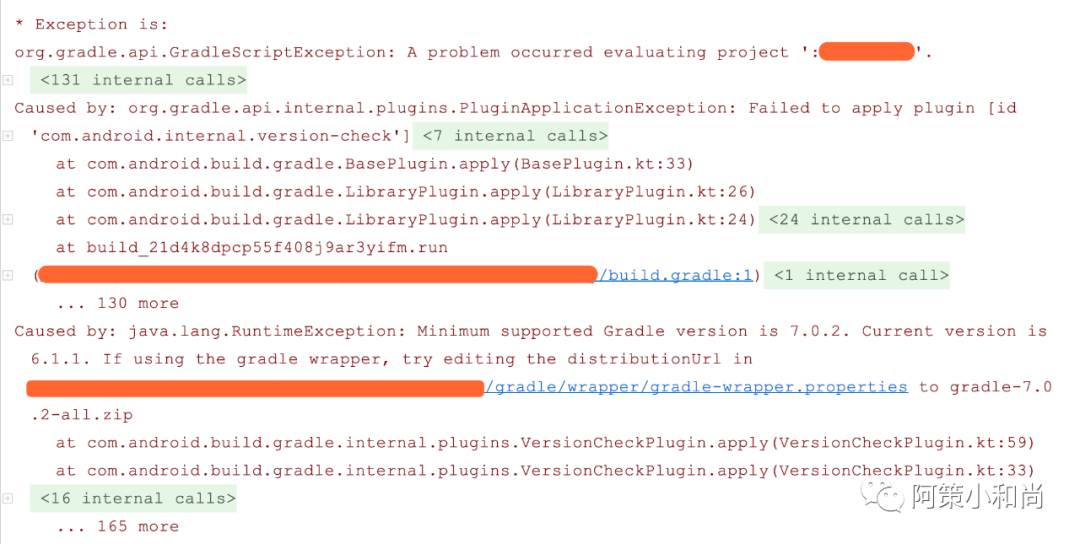Click the VersionCheckPlugin.kt:33 stack frame
Image resolution: width=1080 pixels, height=544 pixels.
[545, 471]
